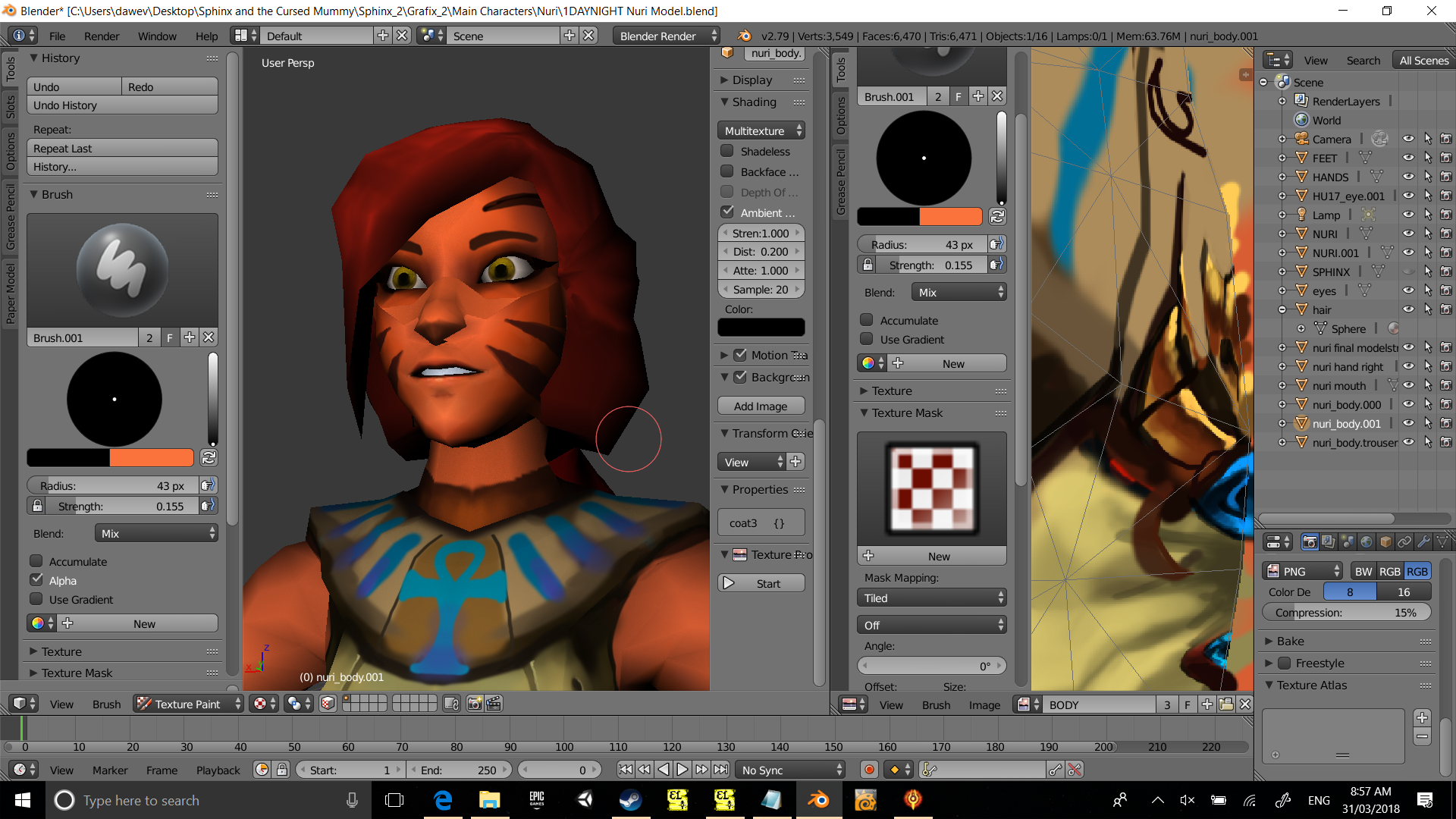Select nuri_body.000 in the outliner
The height and width of the screenshot is (819, 1456).
click(1347, 404)
